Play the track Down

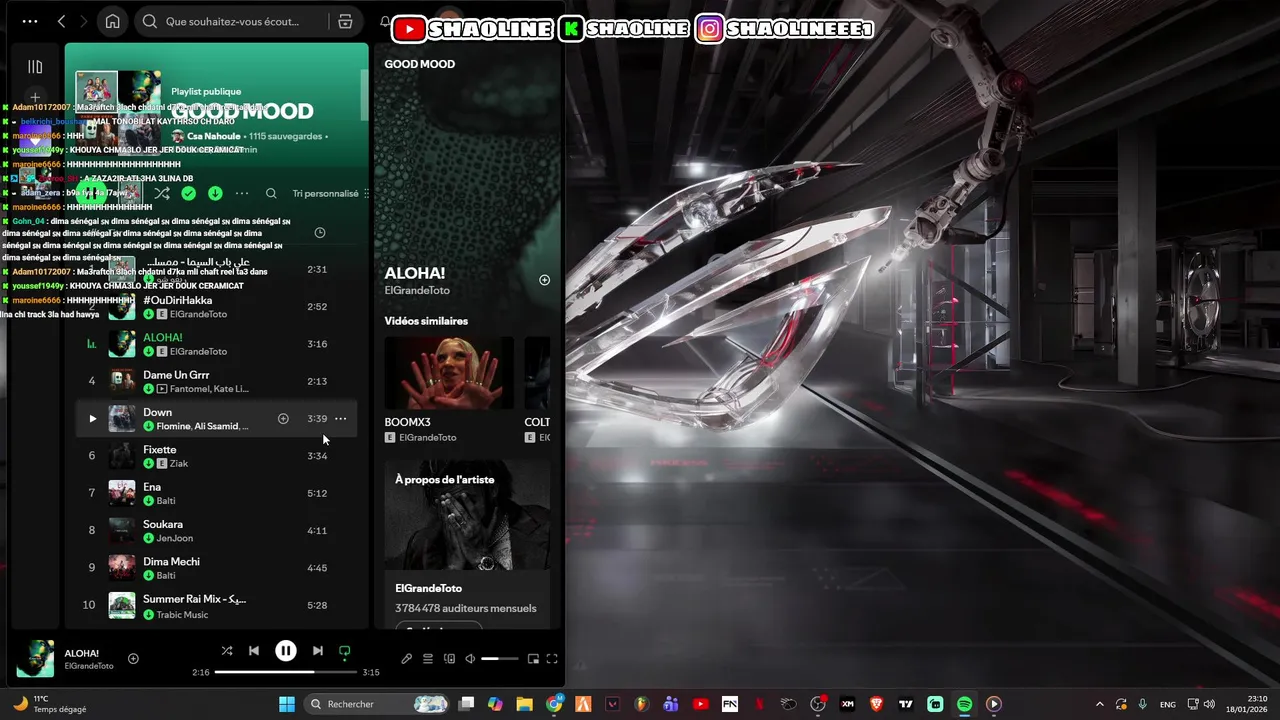coord(92,419)
